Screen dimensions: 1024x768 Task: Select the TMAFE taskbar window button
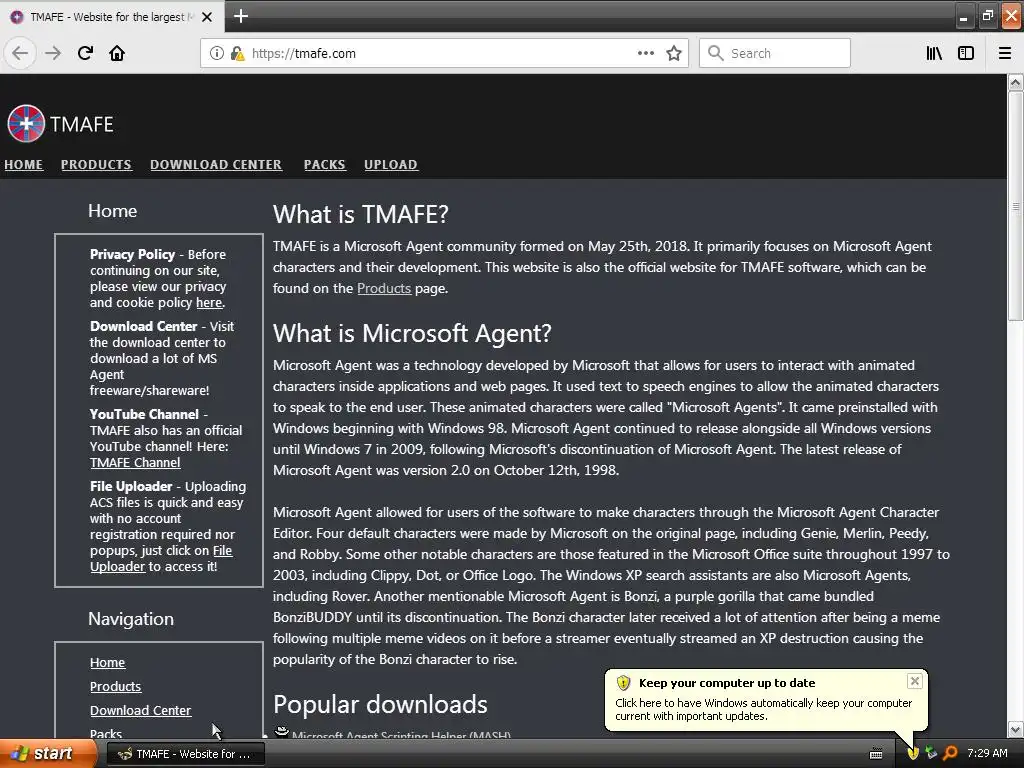pyautogui.click(x=185, y=754)
